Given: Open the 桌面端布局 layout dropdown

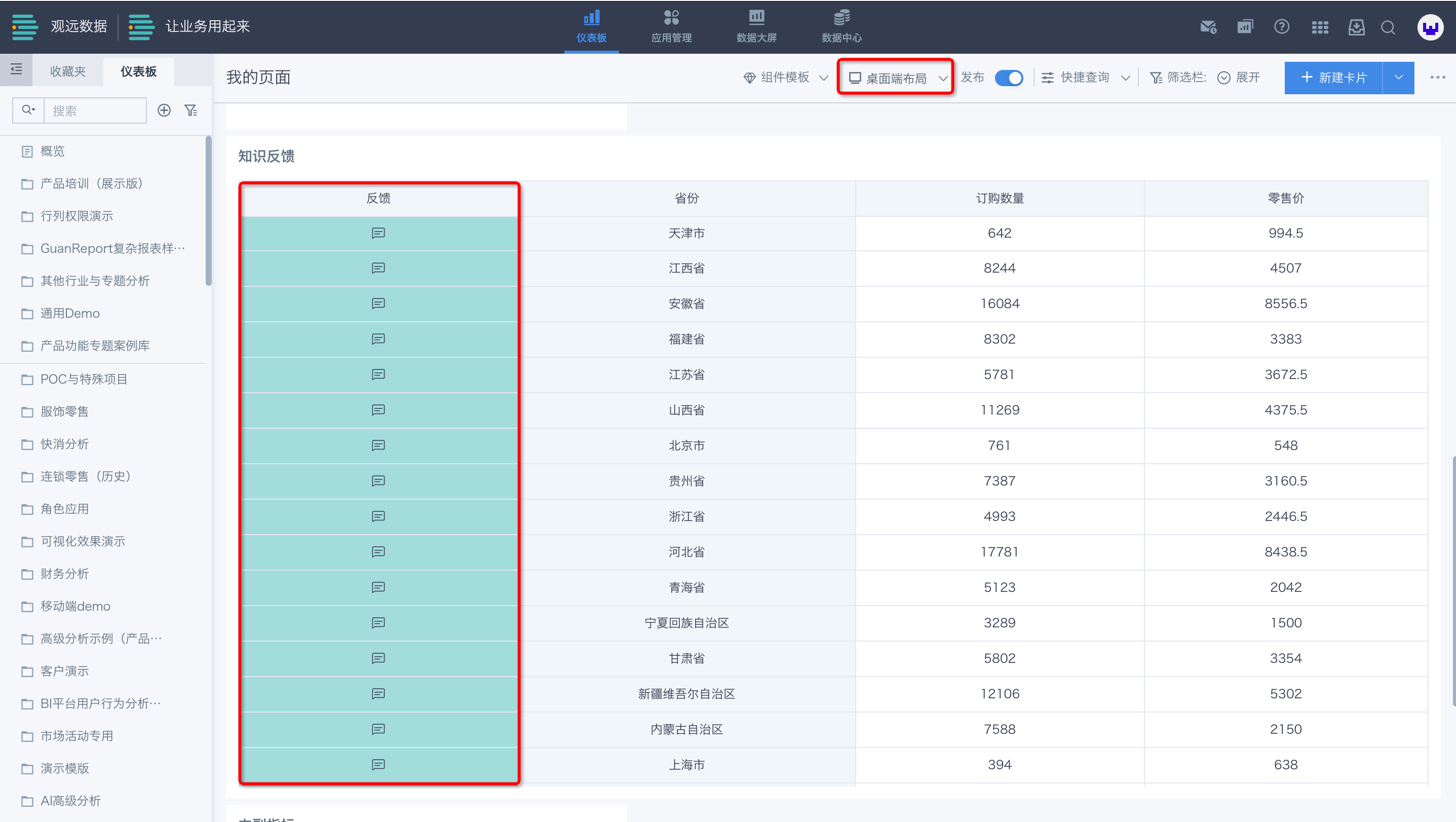Looking at the screenshot, I should 896,78.
